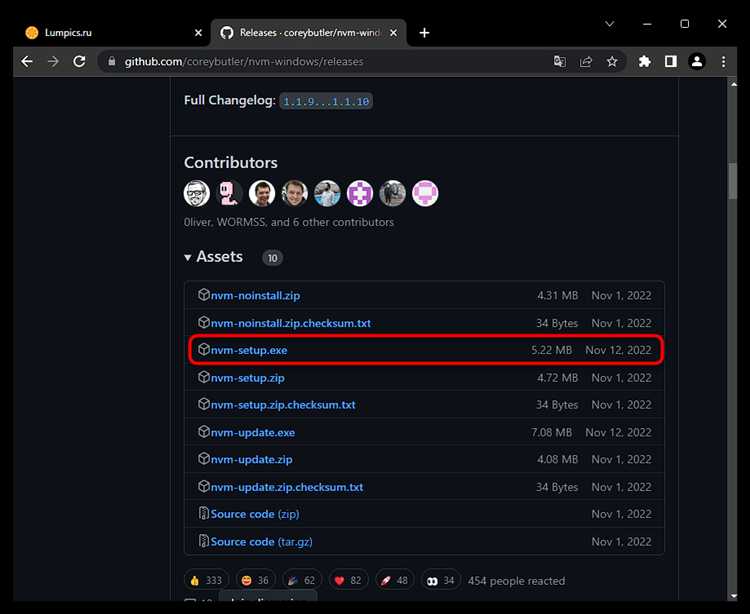750x614 pixels.
Task: Open the extensions puzzle icon
Action: 645,61
